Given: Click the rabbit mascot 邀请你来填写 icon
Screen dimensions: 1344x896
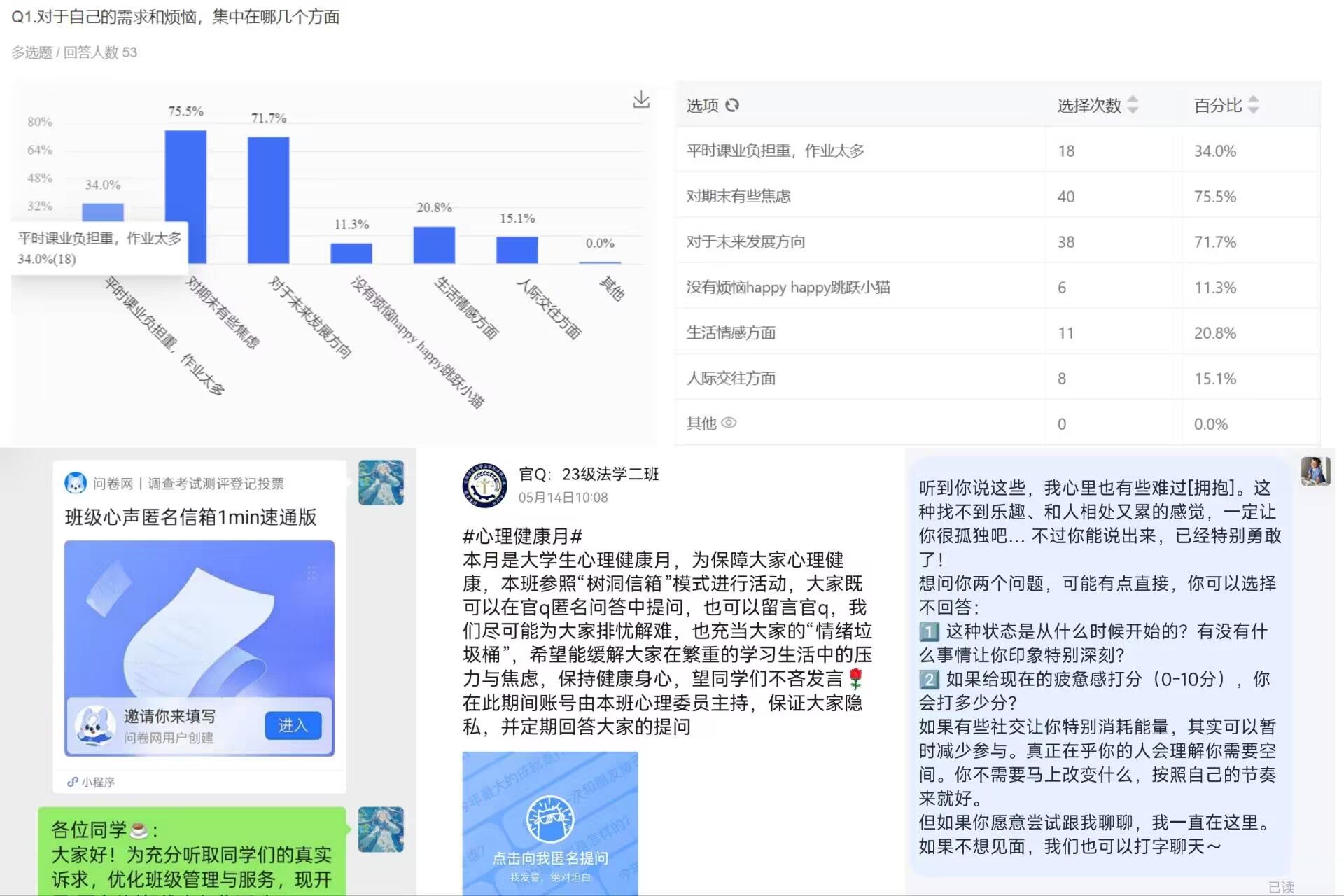Looking at the screenshot, I should click(x=96, y=725).
